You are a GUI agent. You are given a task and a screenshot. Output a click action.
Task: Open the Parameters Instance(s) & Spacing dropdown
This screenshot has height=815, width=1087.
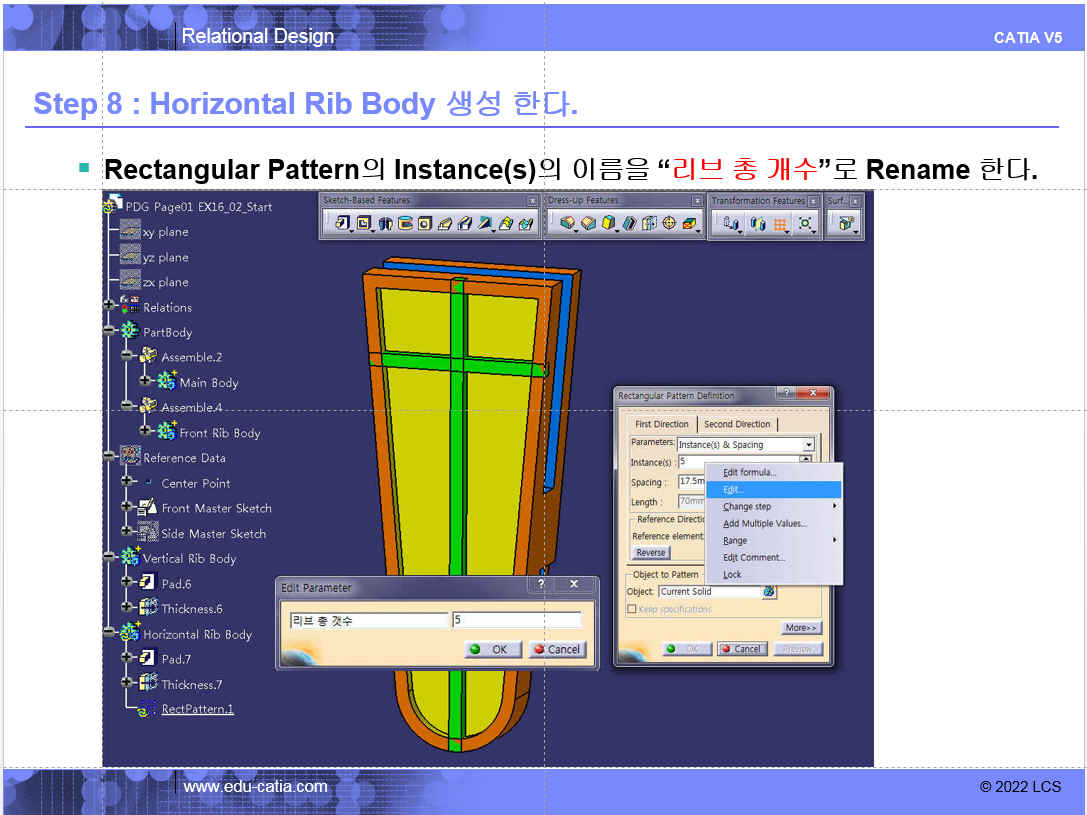[808, 444]
